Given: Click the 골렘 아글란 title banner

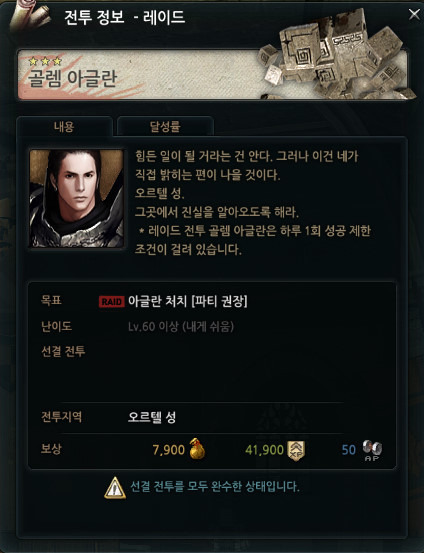Looking at the screenshot, I should click(212, 74).
